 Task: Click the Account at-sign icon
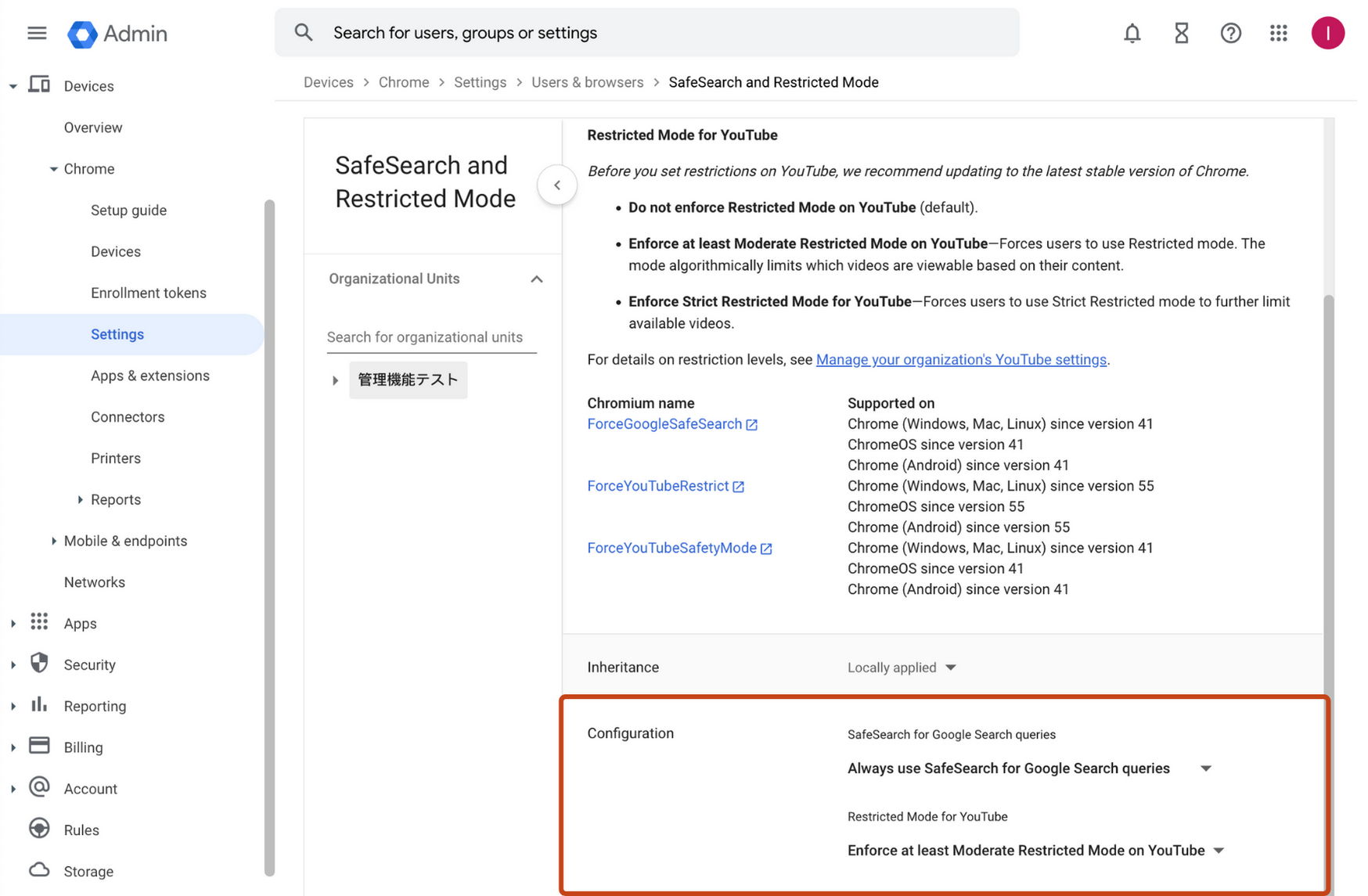(x=39, y=787)
